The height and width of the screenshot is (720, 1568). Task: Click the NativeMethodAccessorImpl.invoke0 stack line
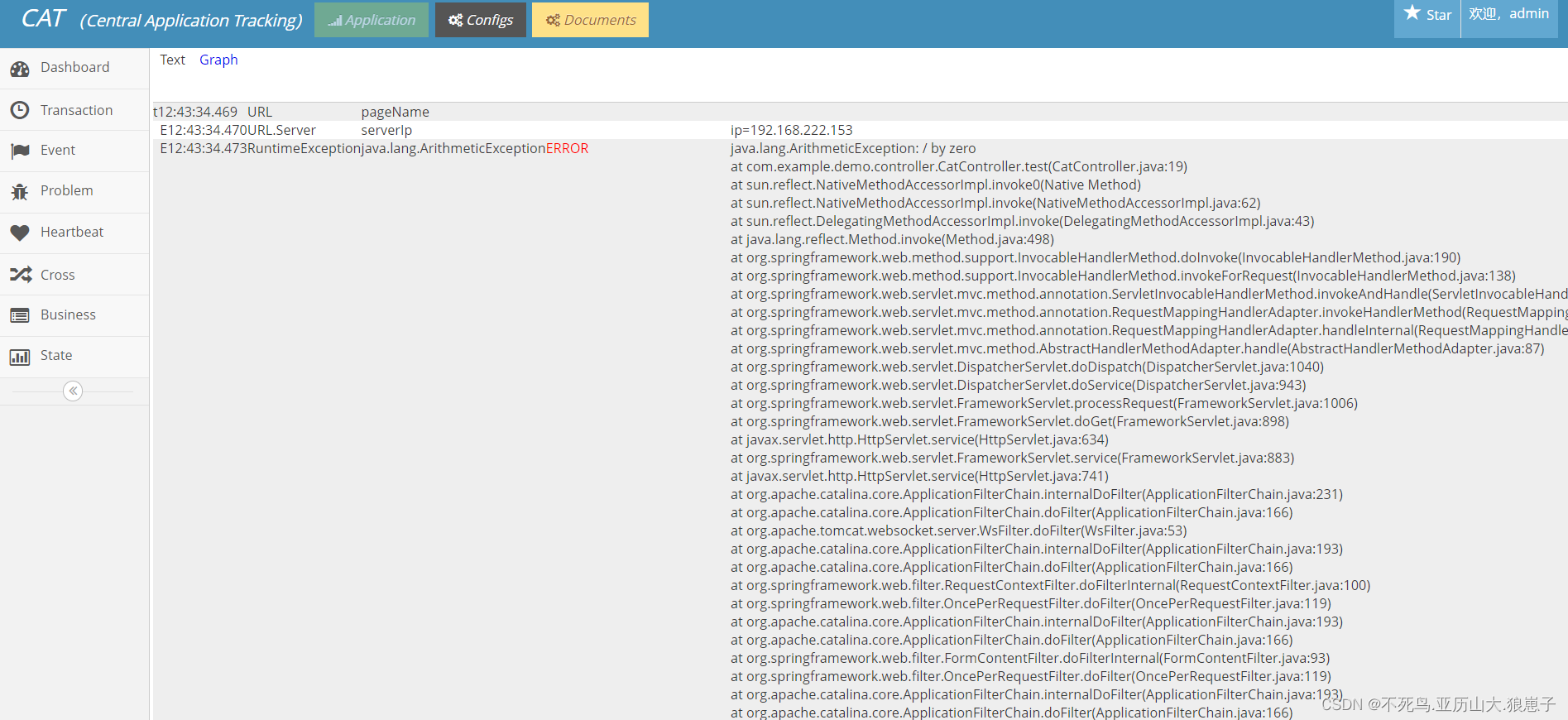pyautogui.click(x=936, y=185)
